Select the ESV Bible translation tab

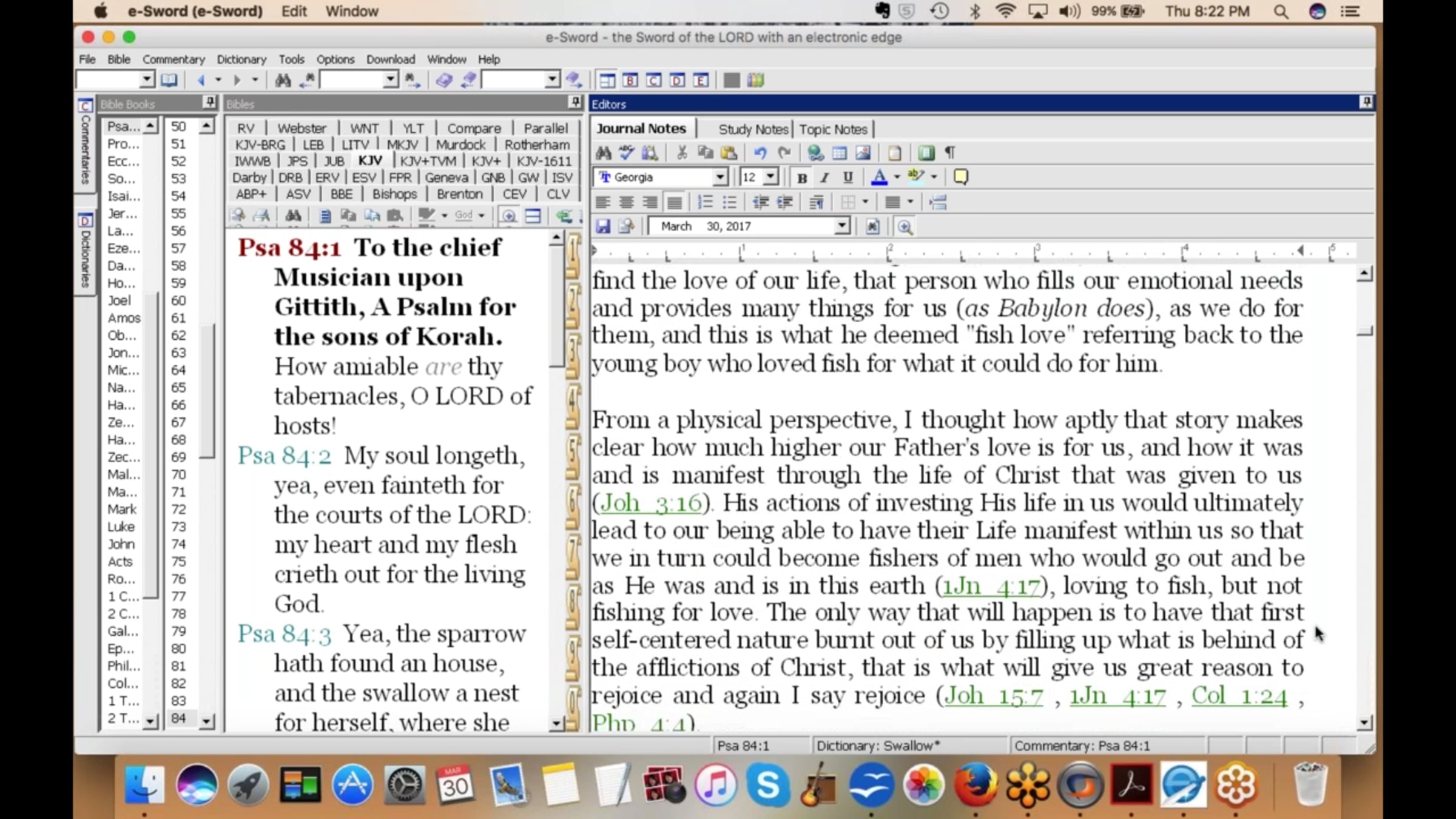click(363, 178)
